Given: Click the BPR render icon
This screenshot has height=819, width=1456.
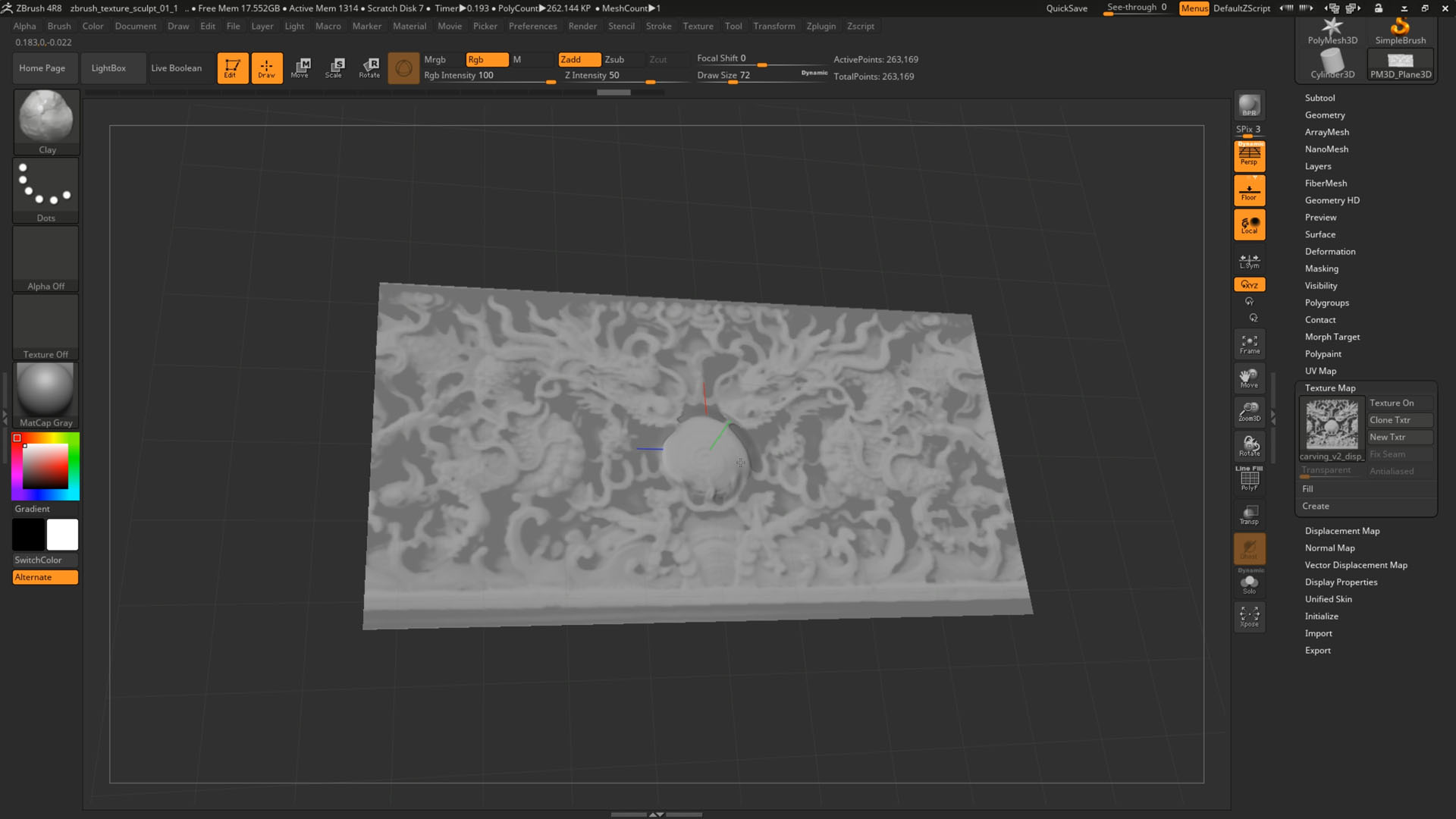Looking at the screenshot, I should (1249, 105).
